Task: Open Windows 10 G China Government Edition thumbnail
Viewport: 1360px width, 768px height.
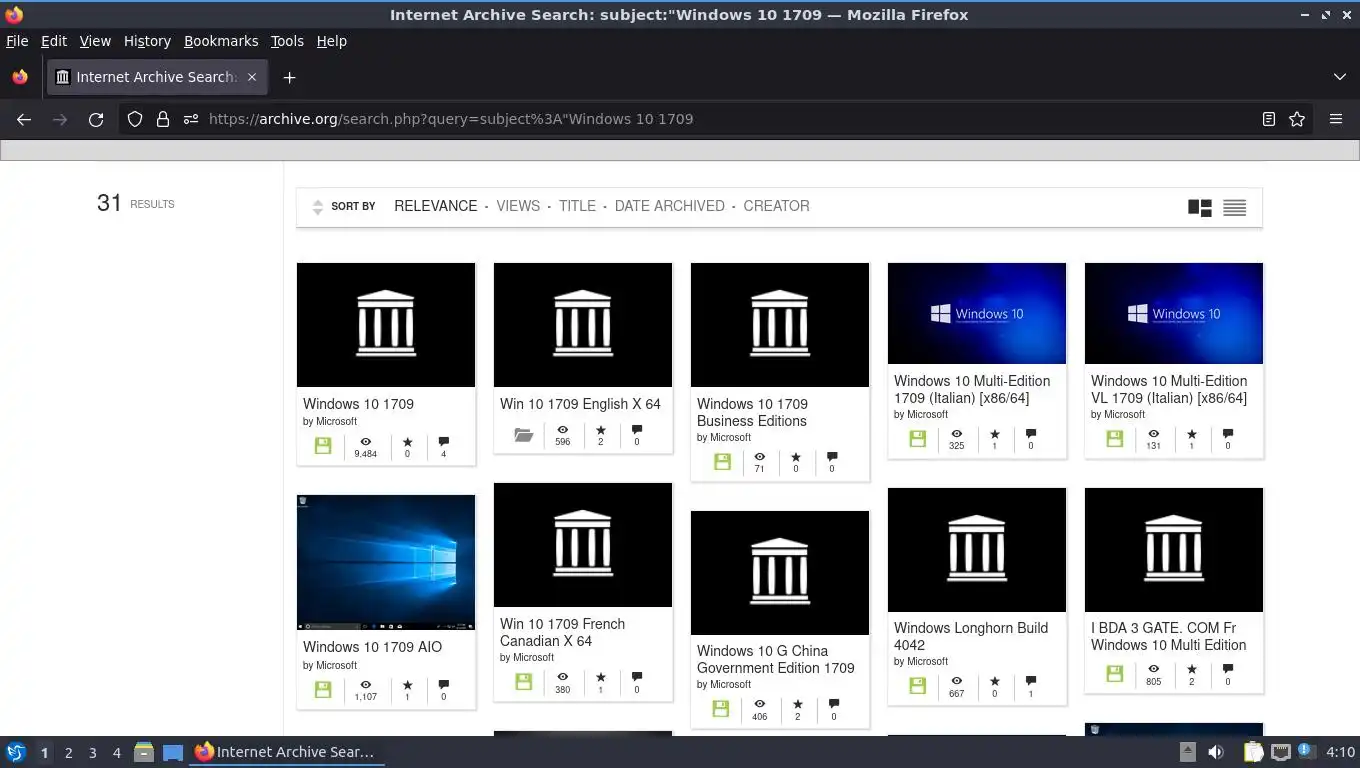Action: pyautogui.click(x=780, y=573)
